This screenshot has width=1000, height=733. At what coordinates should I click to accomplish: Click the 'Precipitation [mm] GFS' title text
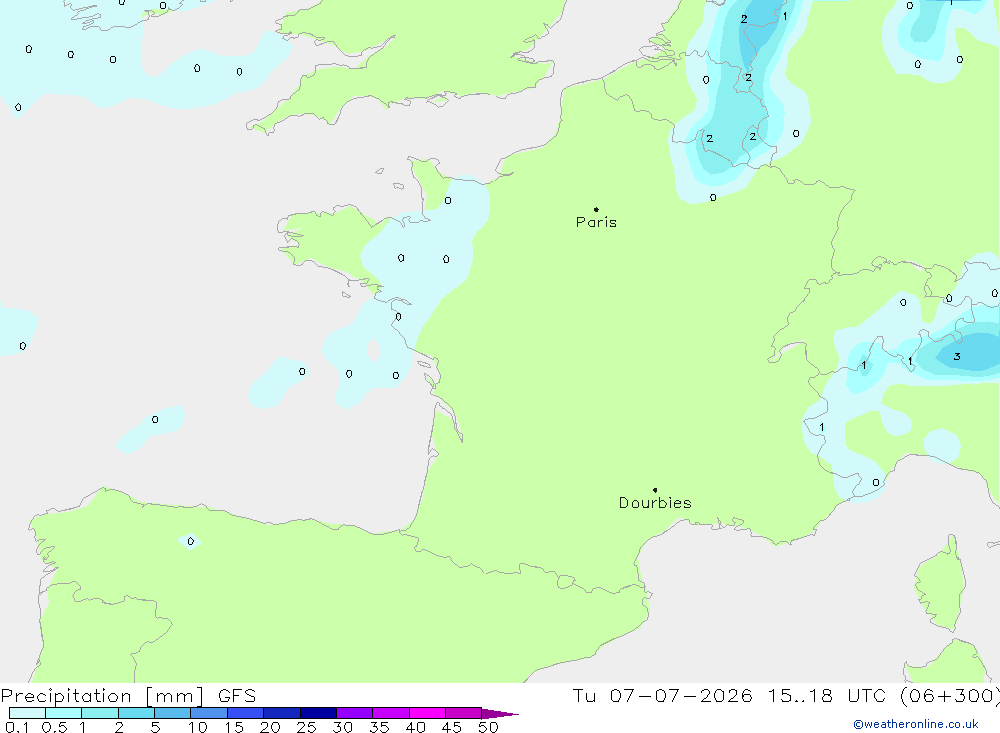(128, 696)
